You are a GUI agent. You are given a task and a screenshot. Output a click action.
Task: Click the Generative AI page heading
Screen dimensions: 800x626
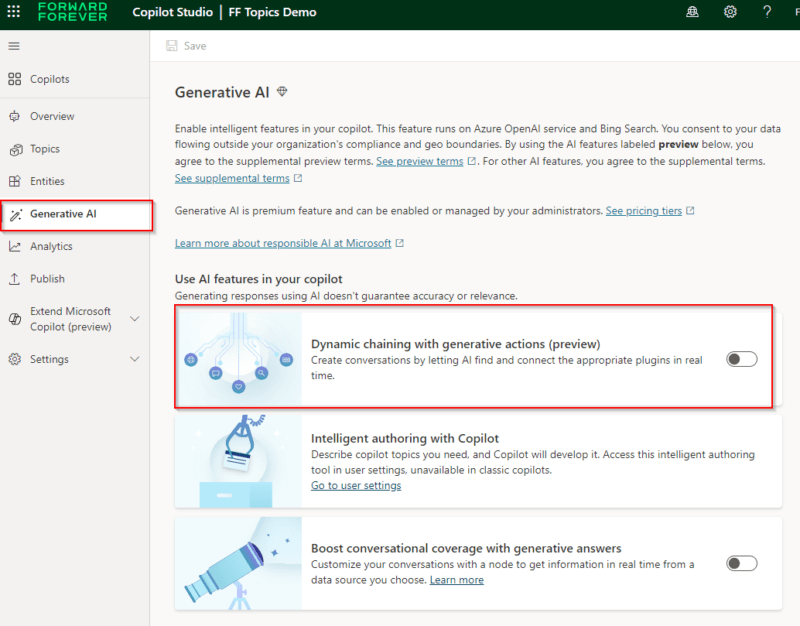[x=222, y=92]
